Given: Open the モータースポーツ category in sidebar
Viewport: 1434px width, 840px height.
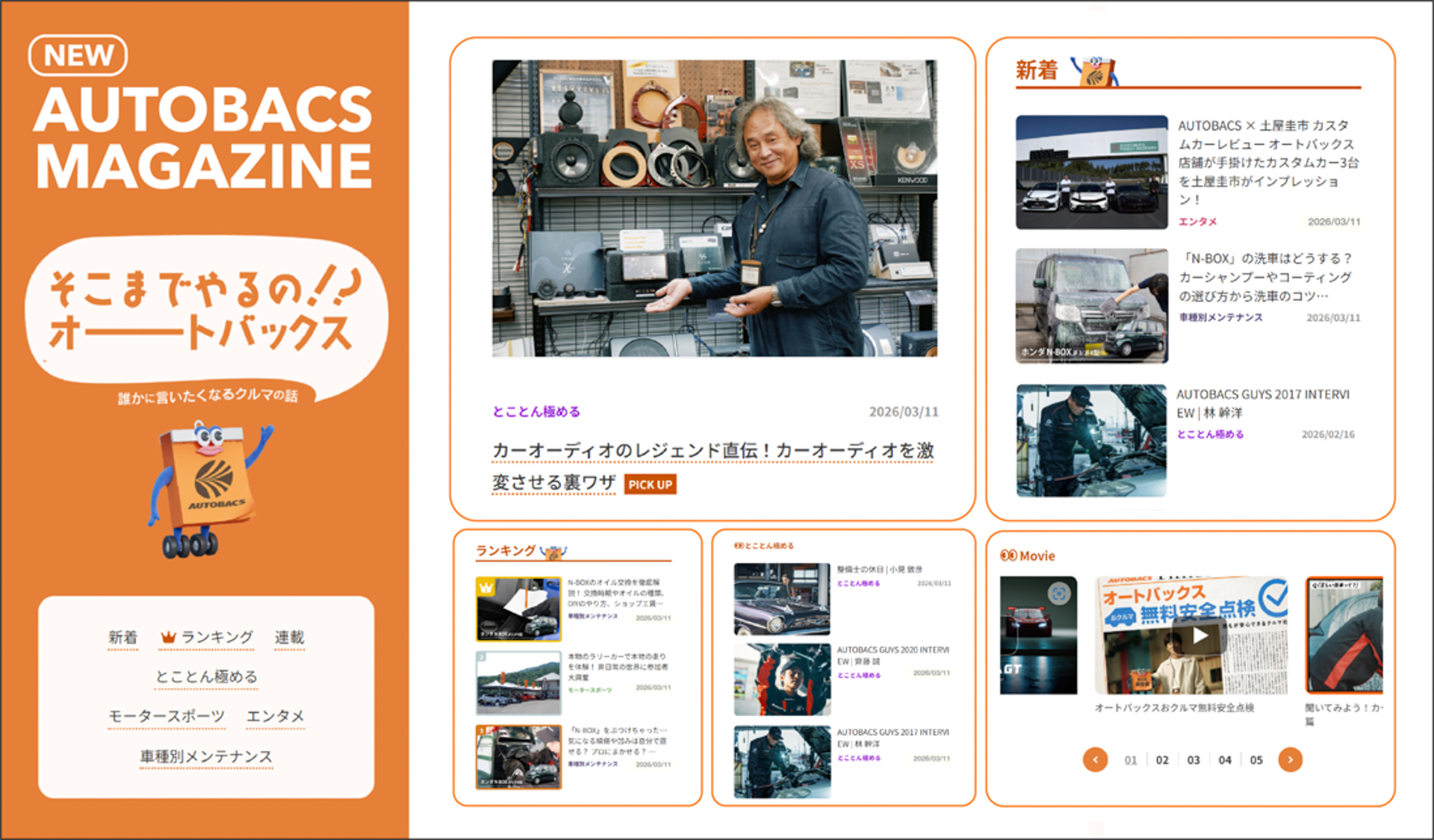Looking at the screenshot, I should point(166,715).
